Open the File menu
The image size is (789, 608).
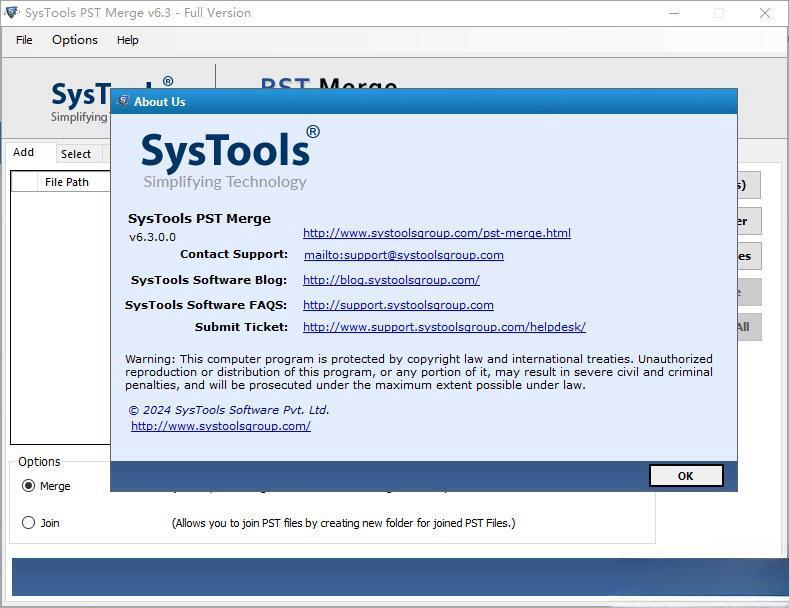click(24, 40)
